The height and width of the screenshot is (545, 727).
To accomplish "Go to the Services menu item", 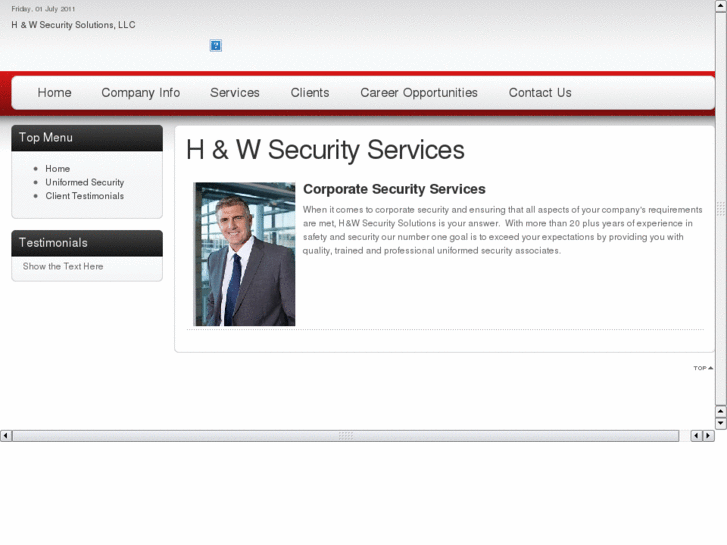I will tap(235, 93).
